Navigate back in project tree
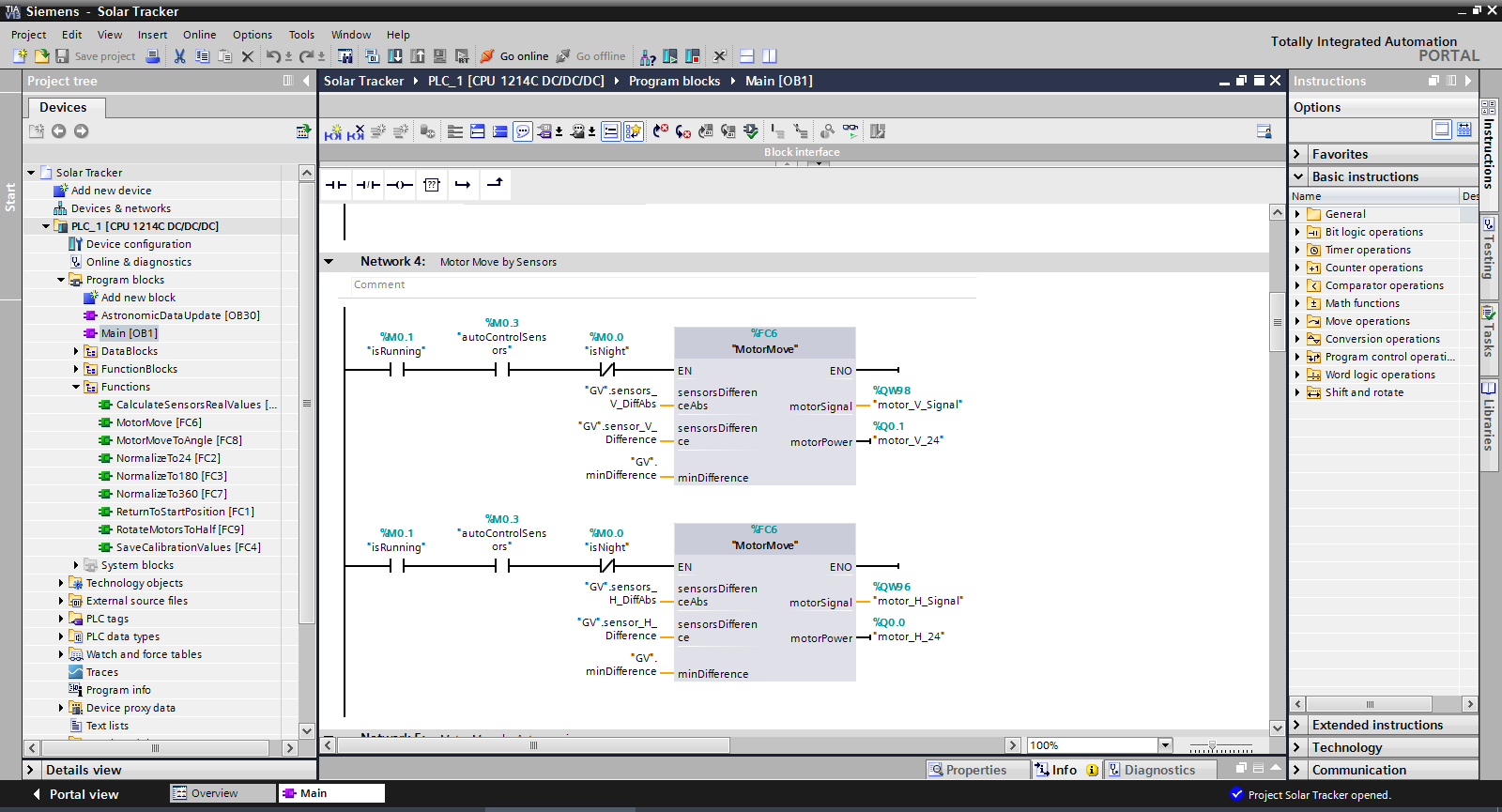 tap(58, 131)
